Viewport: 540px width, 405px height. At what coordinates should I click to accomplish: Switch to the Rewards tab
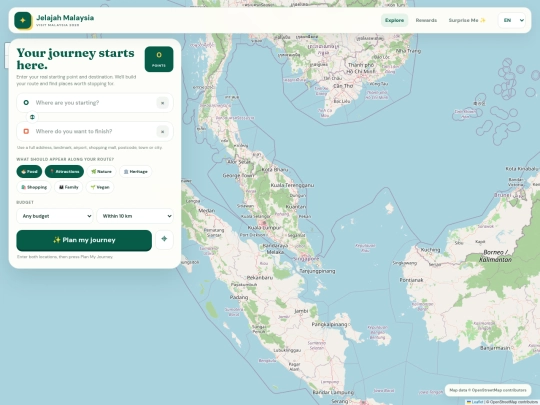426,20
